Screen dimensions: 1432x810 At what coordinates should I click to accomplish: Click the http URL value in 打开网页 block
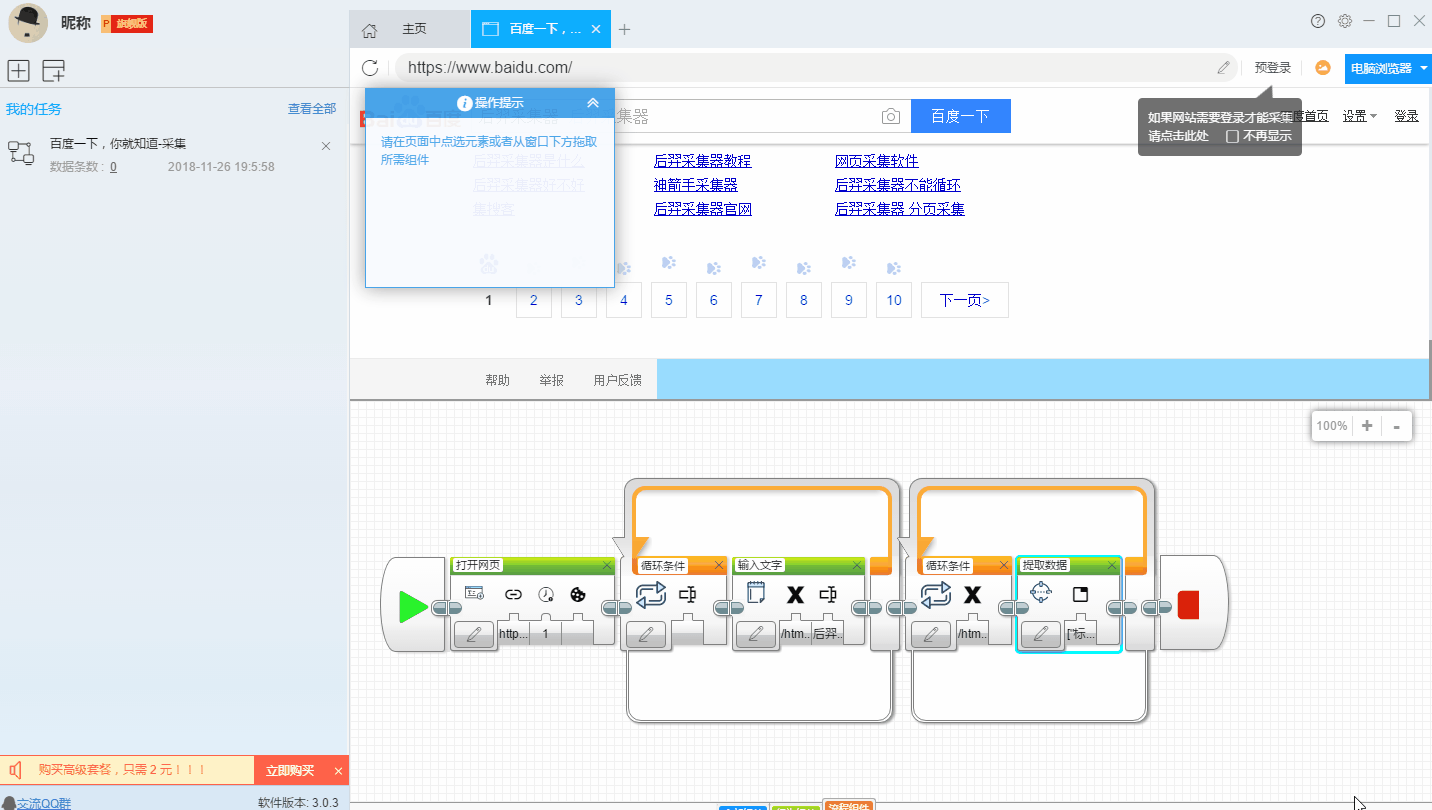[x=513, y=634]
